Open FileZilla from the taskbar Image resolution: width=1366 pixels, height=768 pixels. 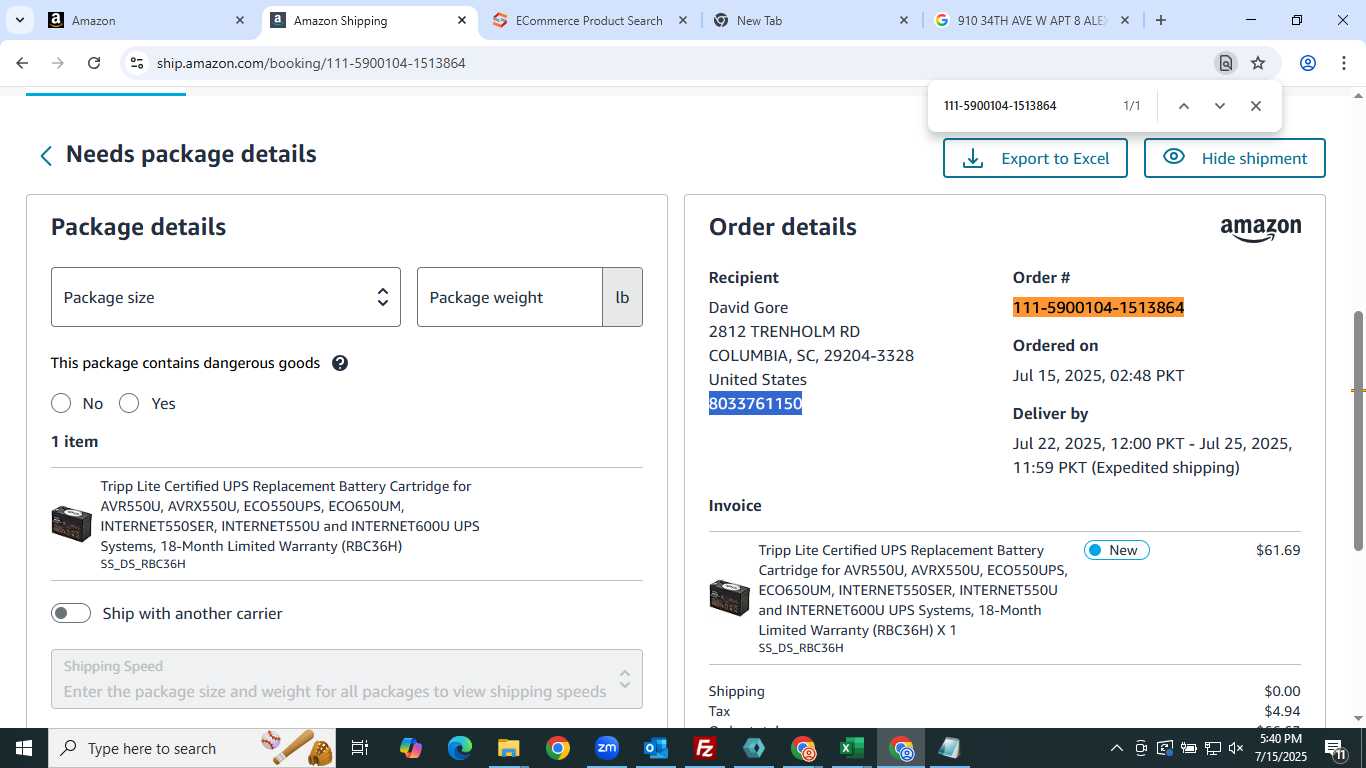tap(706, 748)
